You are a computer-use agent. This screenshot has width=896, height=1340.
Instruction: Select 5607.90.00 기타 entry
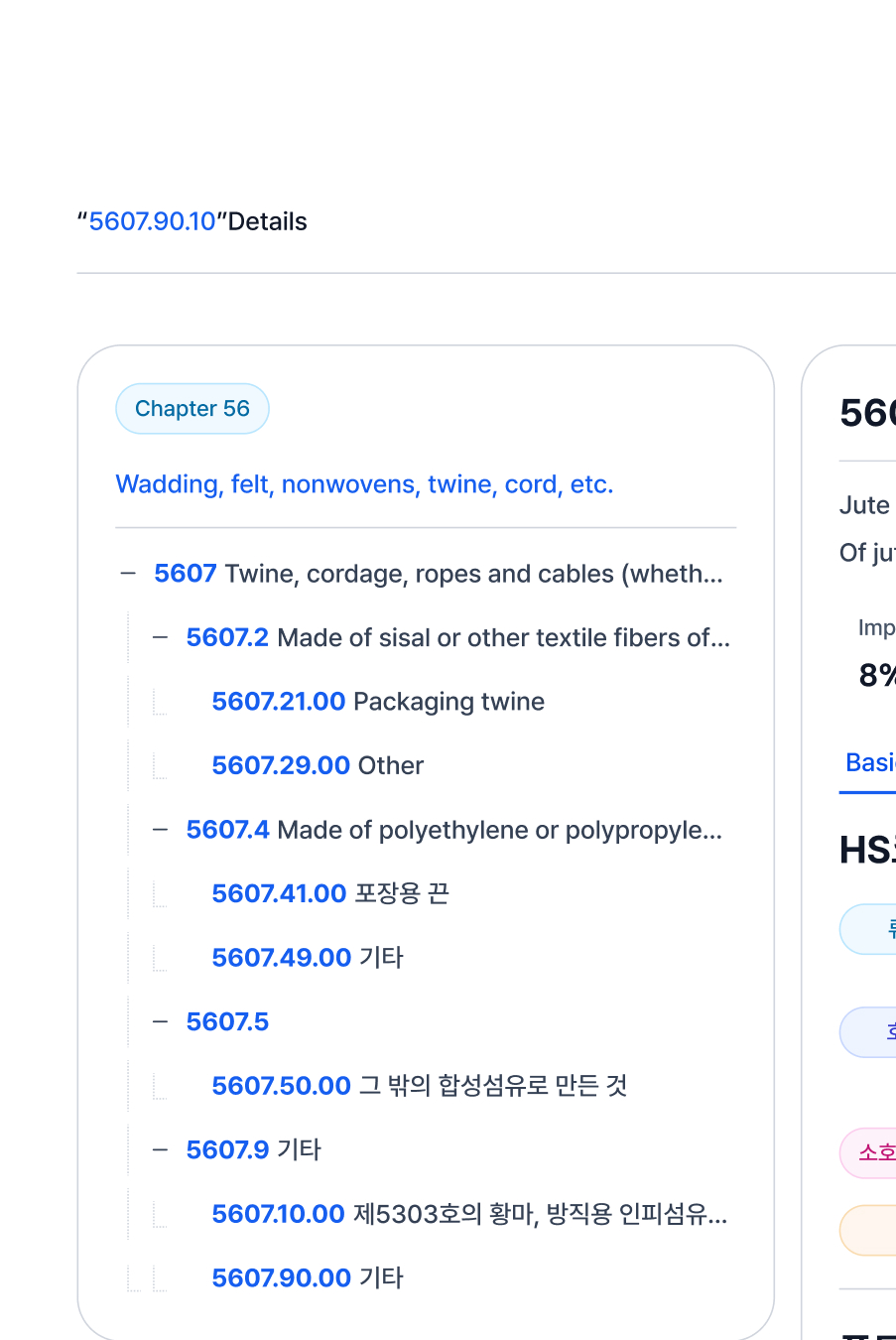(307, 1277)
